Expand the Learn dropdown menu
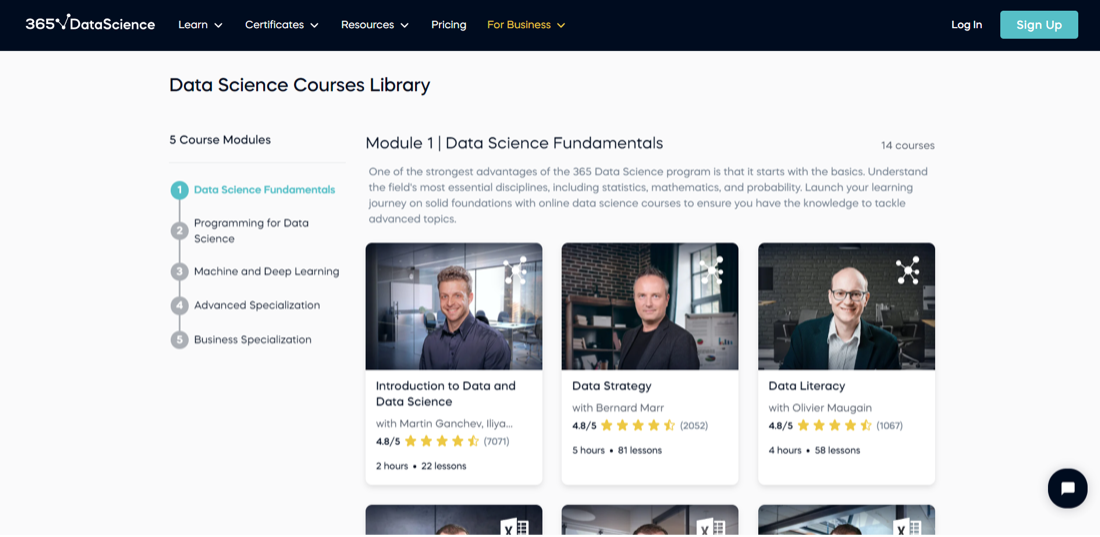Viewport: 1100px width, 537px height. click(x=200, y=25)
